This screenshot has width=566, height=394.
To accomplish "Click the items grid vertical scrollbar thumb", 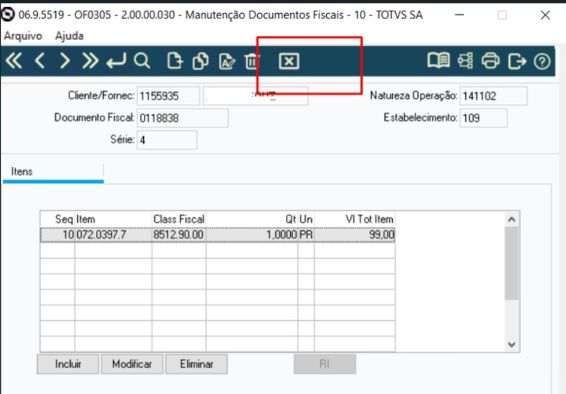I will click(511, 263).
